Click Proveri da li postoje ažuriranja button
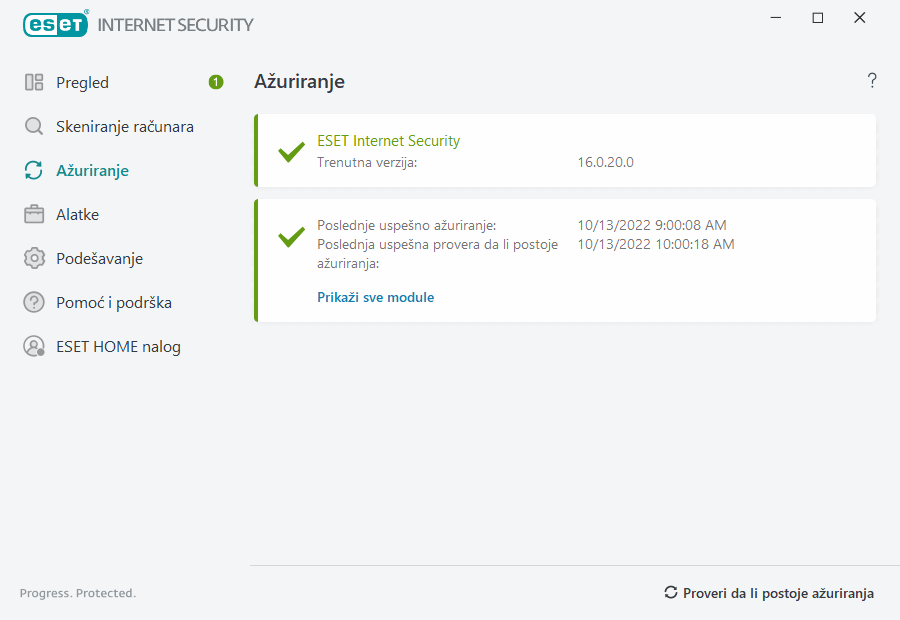This screenshot has height=620, width=900. 769,593
